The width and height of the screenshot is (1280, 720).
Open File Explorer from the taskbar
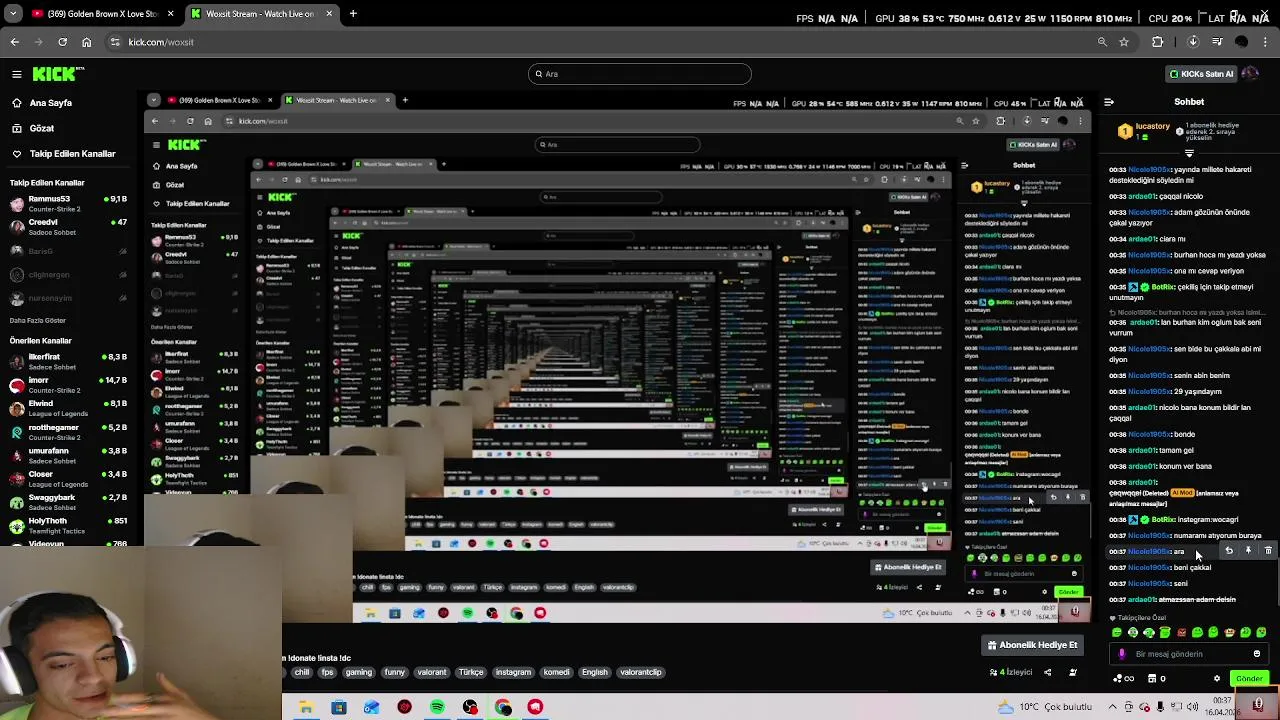306,707
